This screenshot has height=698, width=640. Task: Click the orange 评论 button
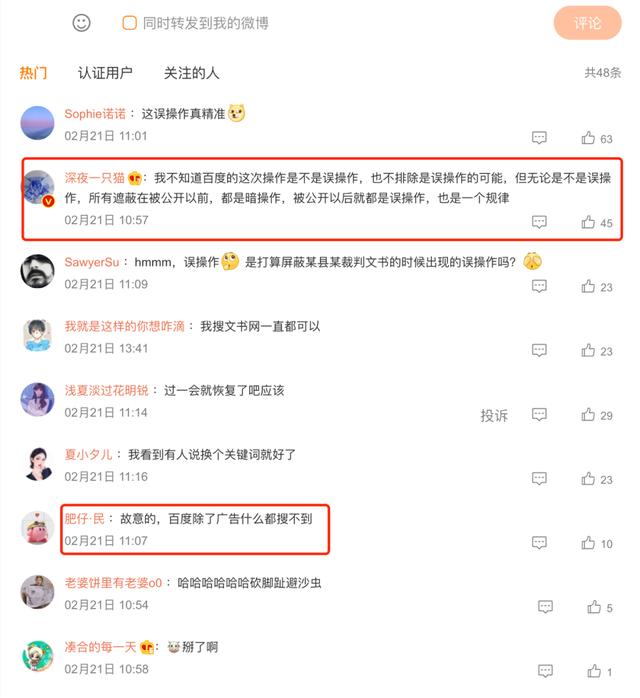pos(587,23)
